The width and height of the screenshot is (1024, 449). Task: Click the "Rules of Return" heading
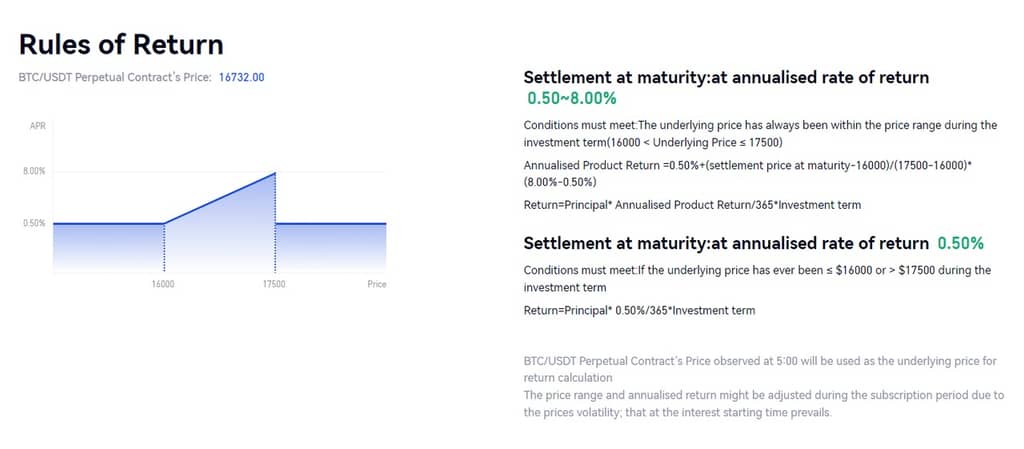coord(121,45)
